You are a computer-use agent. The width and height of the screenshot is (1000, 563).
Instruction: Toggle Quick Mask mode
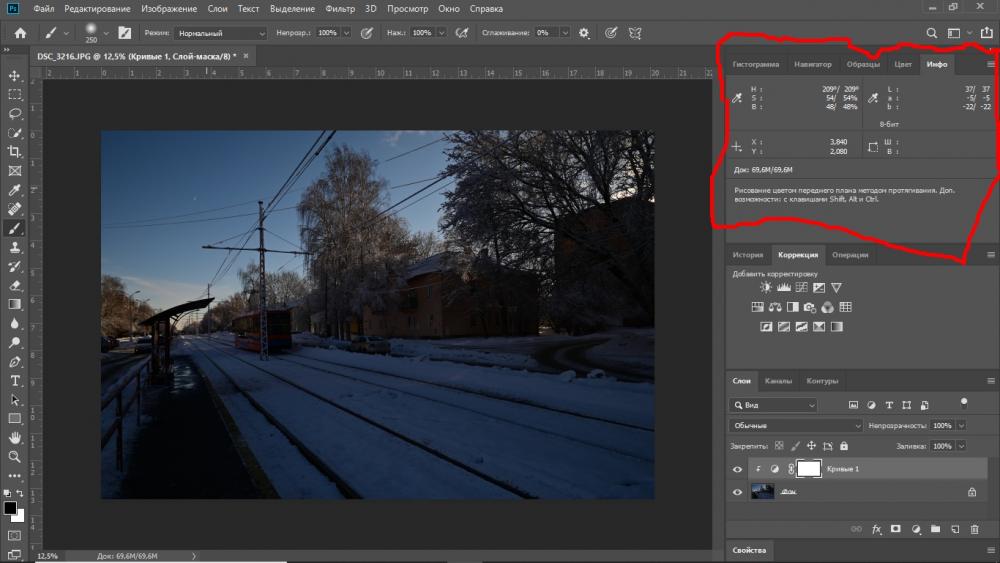click(14, 536)
